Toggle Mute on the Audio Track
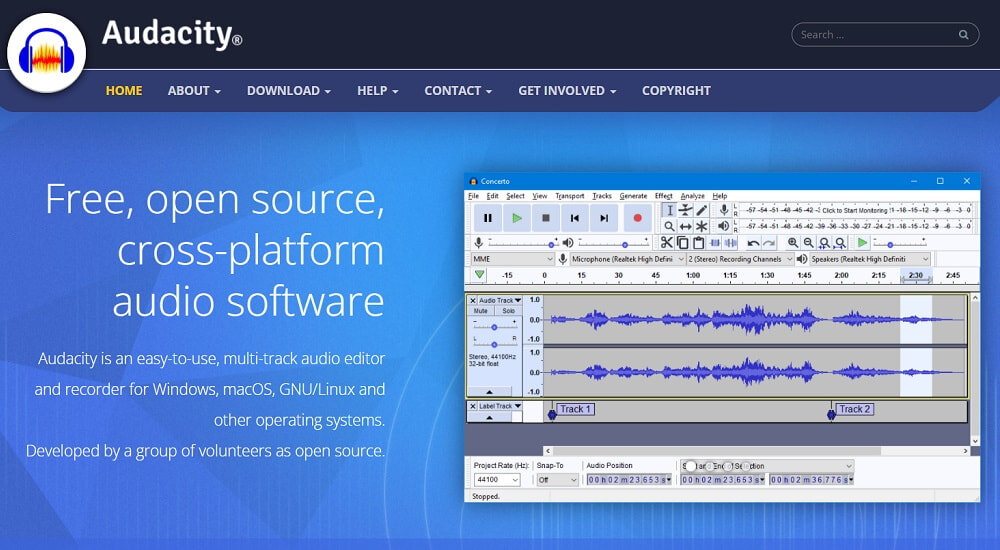Image resolution: width=1000 pixels, height=550 pixels. click(481, 311)
